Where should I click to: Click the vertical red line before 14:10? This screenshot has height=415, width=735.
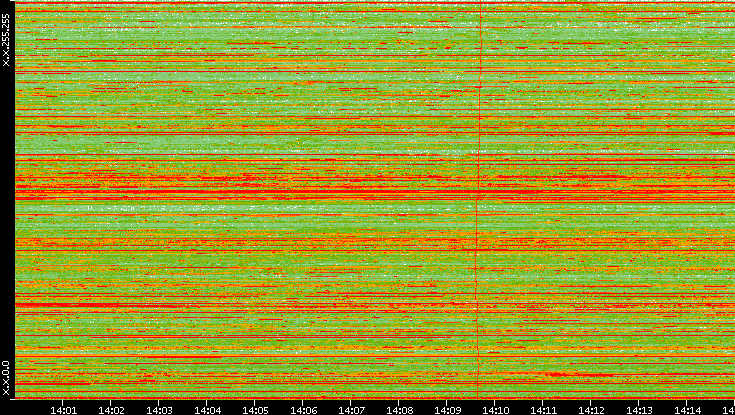click(x=479, y=201)
